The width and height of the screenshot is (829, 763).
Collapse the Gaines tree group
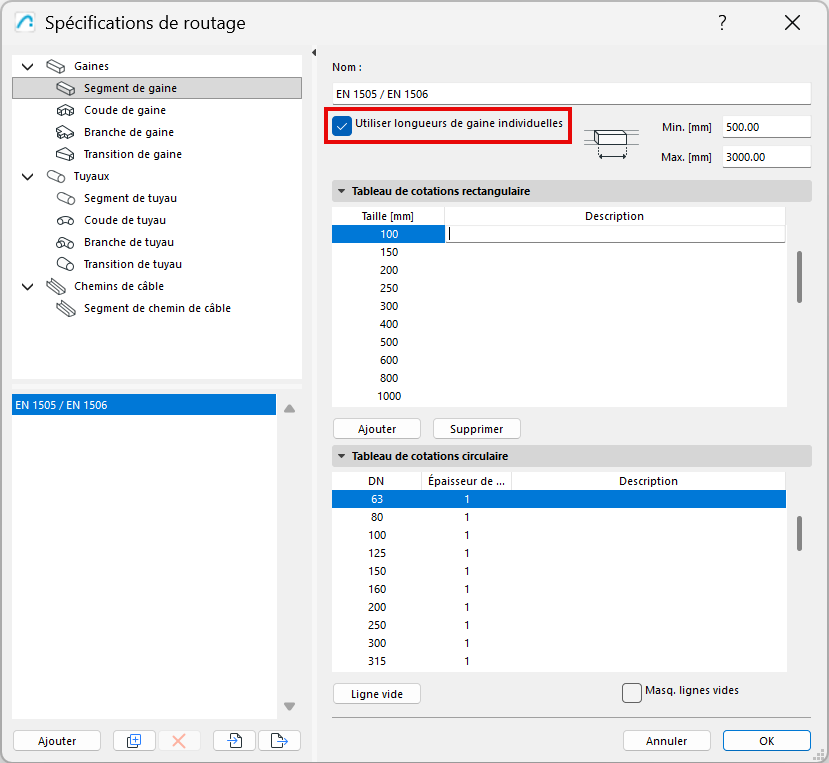27,66
